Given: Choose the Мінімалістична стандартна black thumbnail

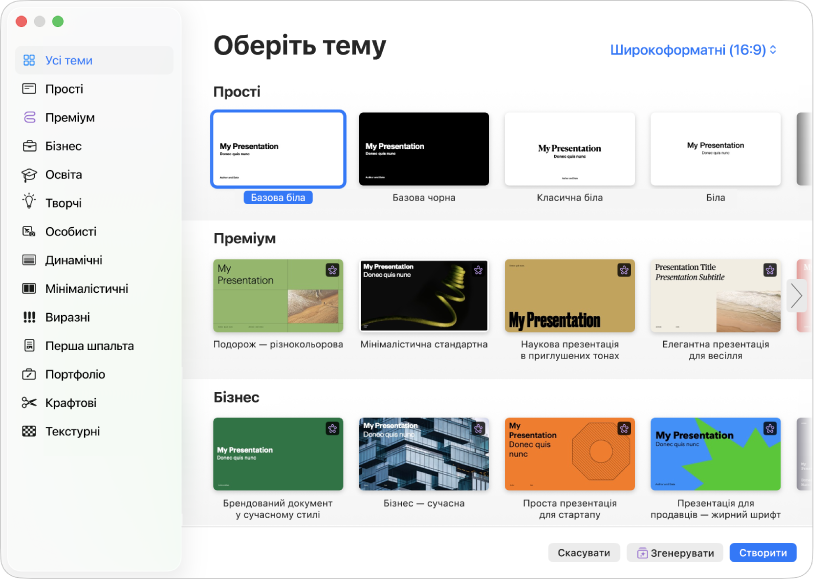Looking at the screenshot, I should (424, 296).
